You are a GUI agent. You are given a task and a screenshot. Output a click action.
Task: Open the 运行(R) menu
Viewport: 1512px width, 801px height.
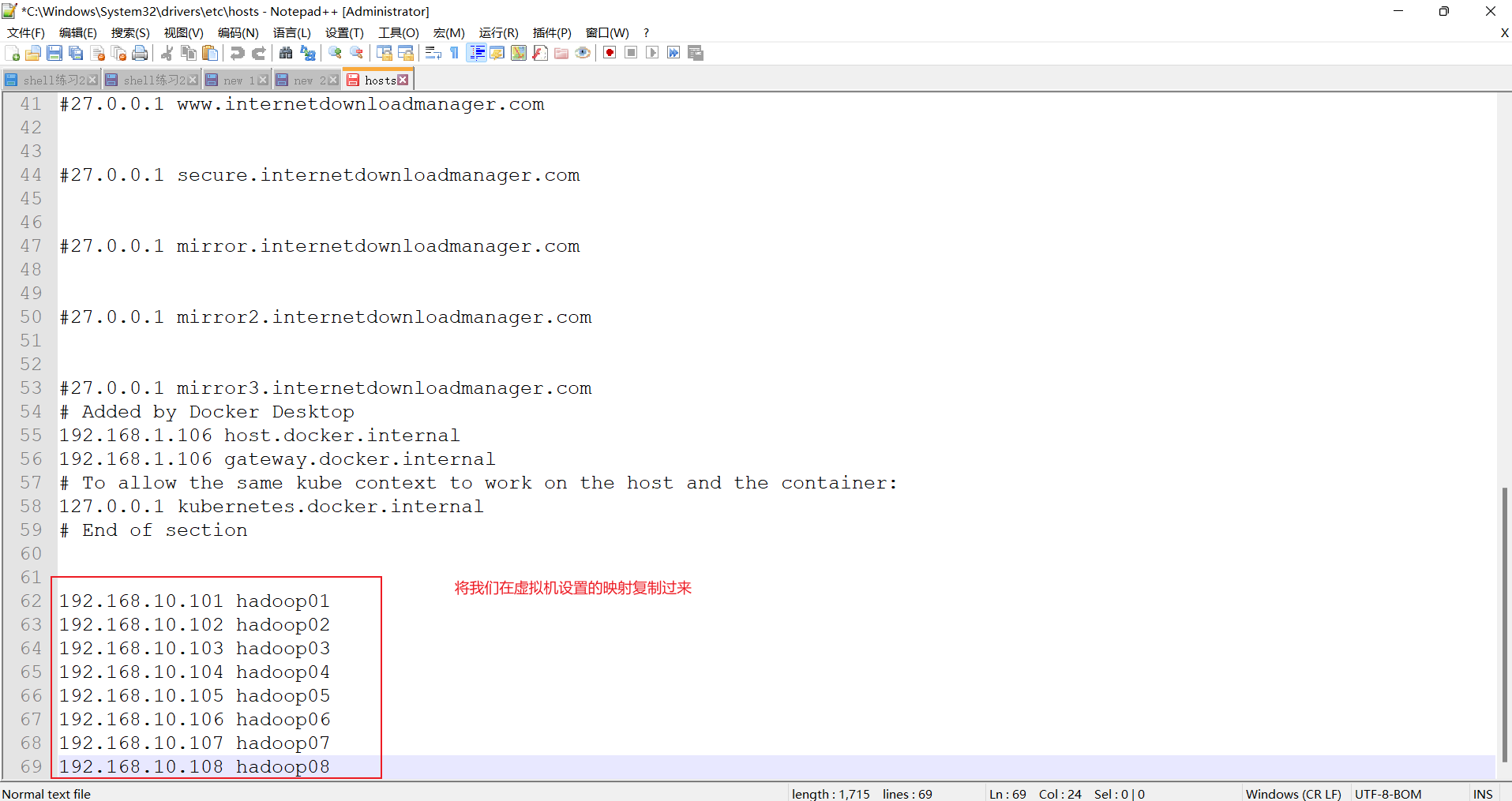(499, 32)
